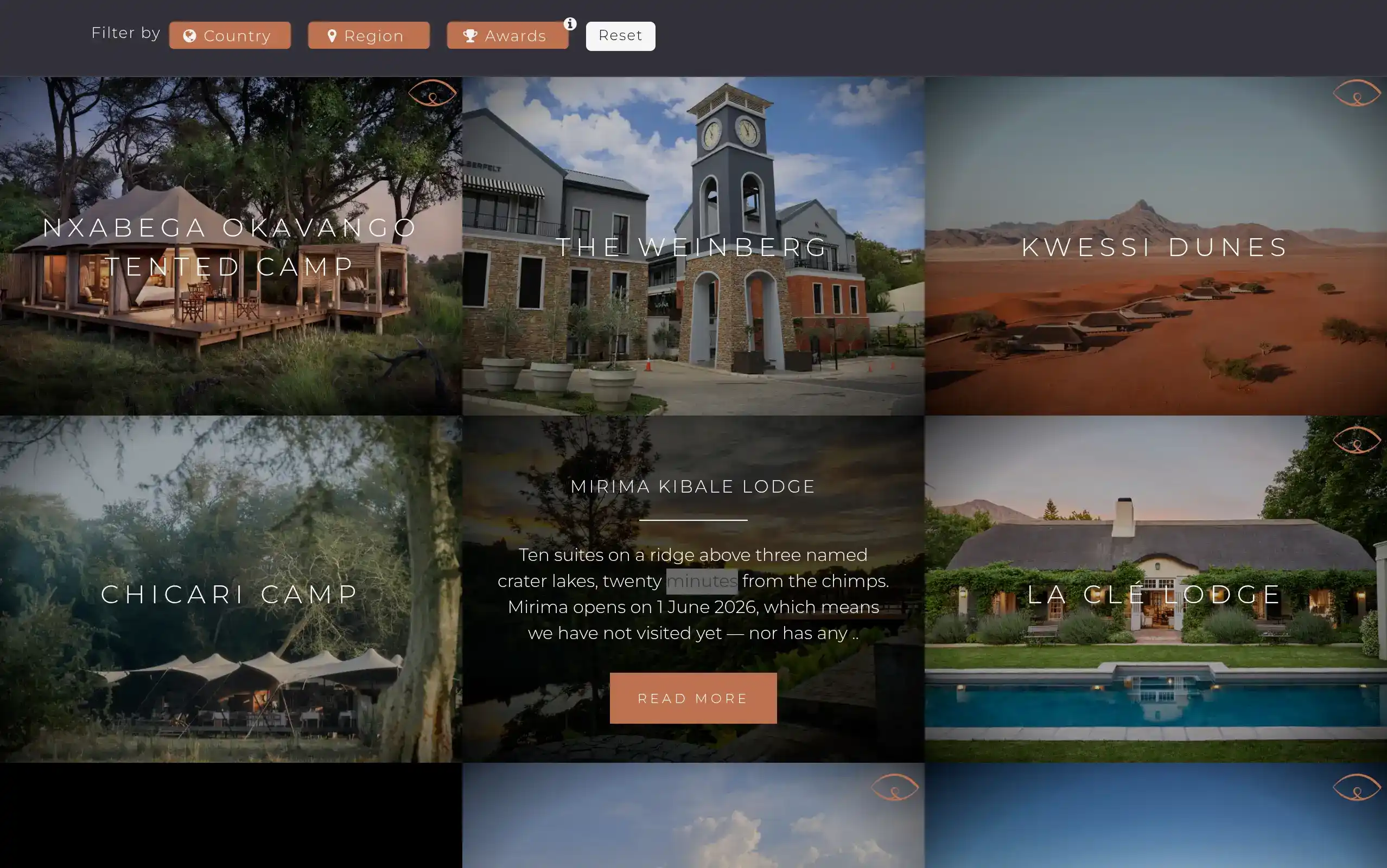
Task: Open the La Clé Lodge property card
Action: 1156,589
